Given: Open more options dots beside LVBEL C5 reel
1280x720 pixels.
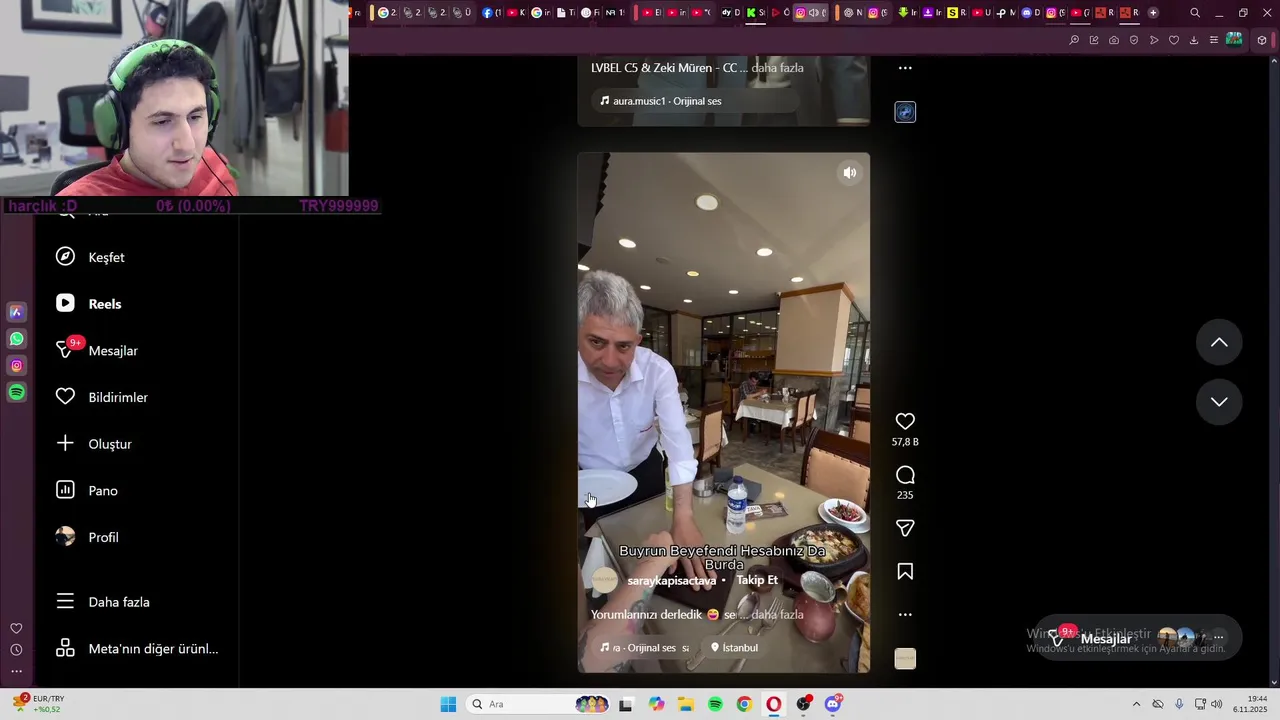Looking at the screenshot, I should click(x=905, y=68).
